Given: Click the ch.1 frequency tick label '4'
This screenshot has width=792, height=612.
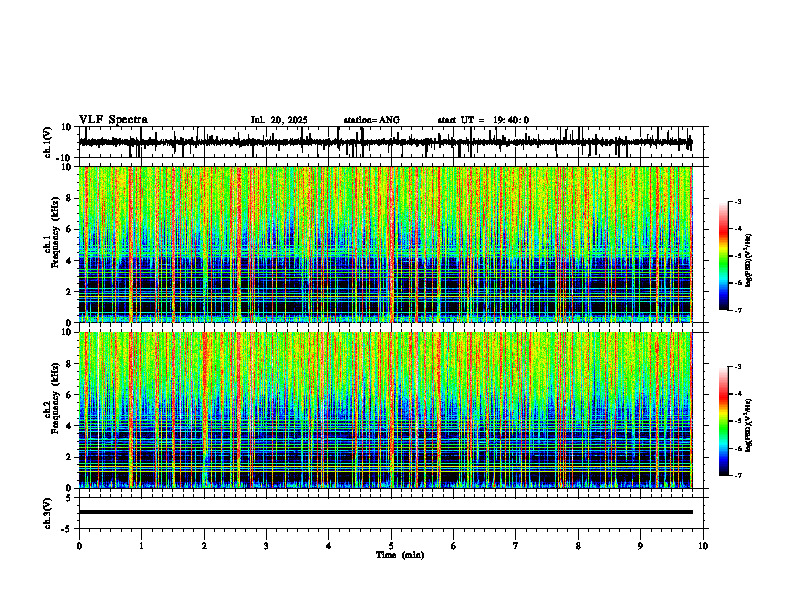Looking at the screenshot, I should (x=70, y=261).
